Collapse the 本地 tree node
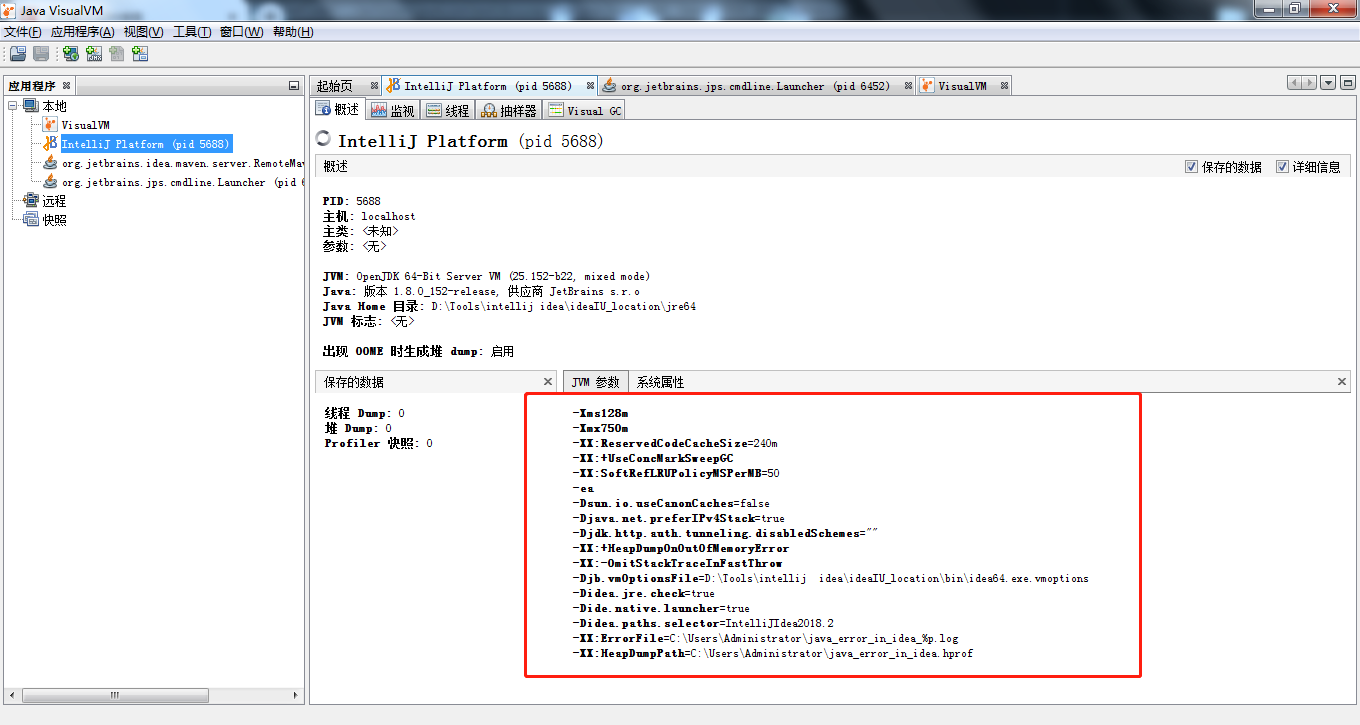The width and height of the screenshot is (1360, 725). (x=13, y=106)
